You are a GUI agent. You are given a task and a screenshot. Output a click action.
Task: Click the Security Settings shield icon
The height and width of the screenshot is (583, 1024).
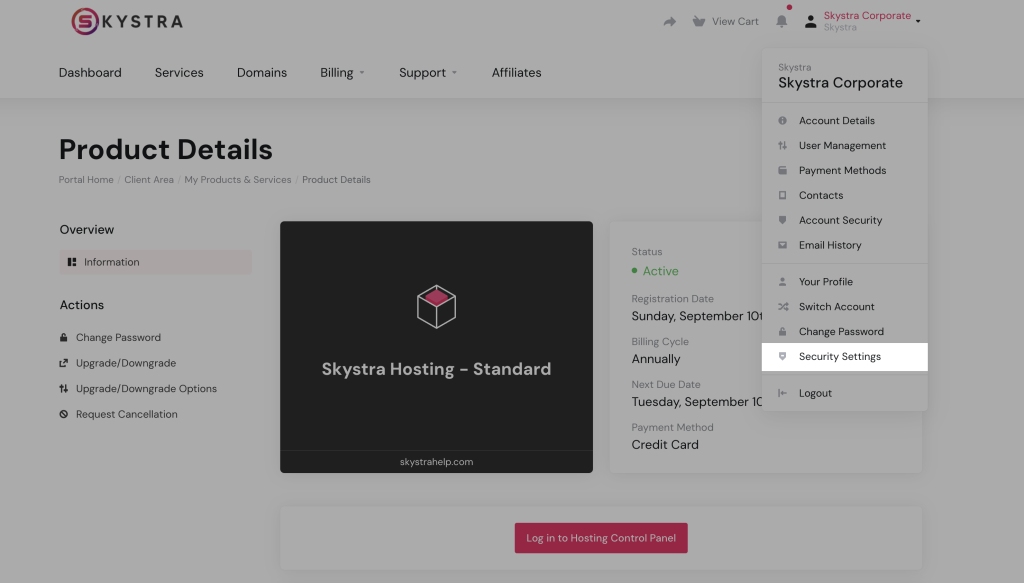(782, 357)
